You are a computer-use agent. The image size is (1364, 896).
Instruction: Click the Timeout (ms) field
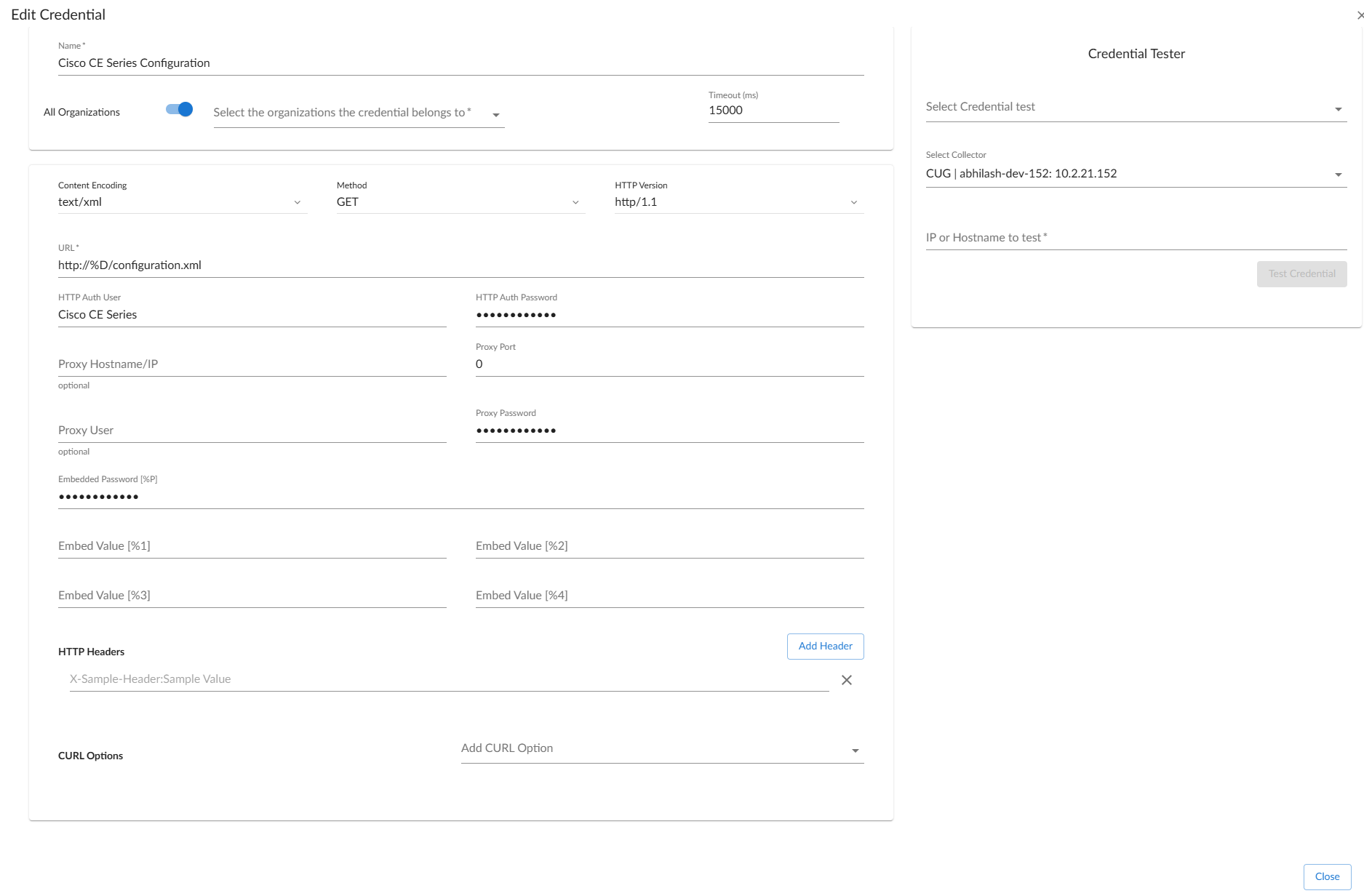(x=773, y=111)
